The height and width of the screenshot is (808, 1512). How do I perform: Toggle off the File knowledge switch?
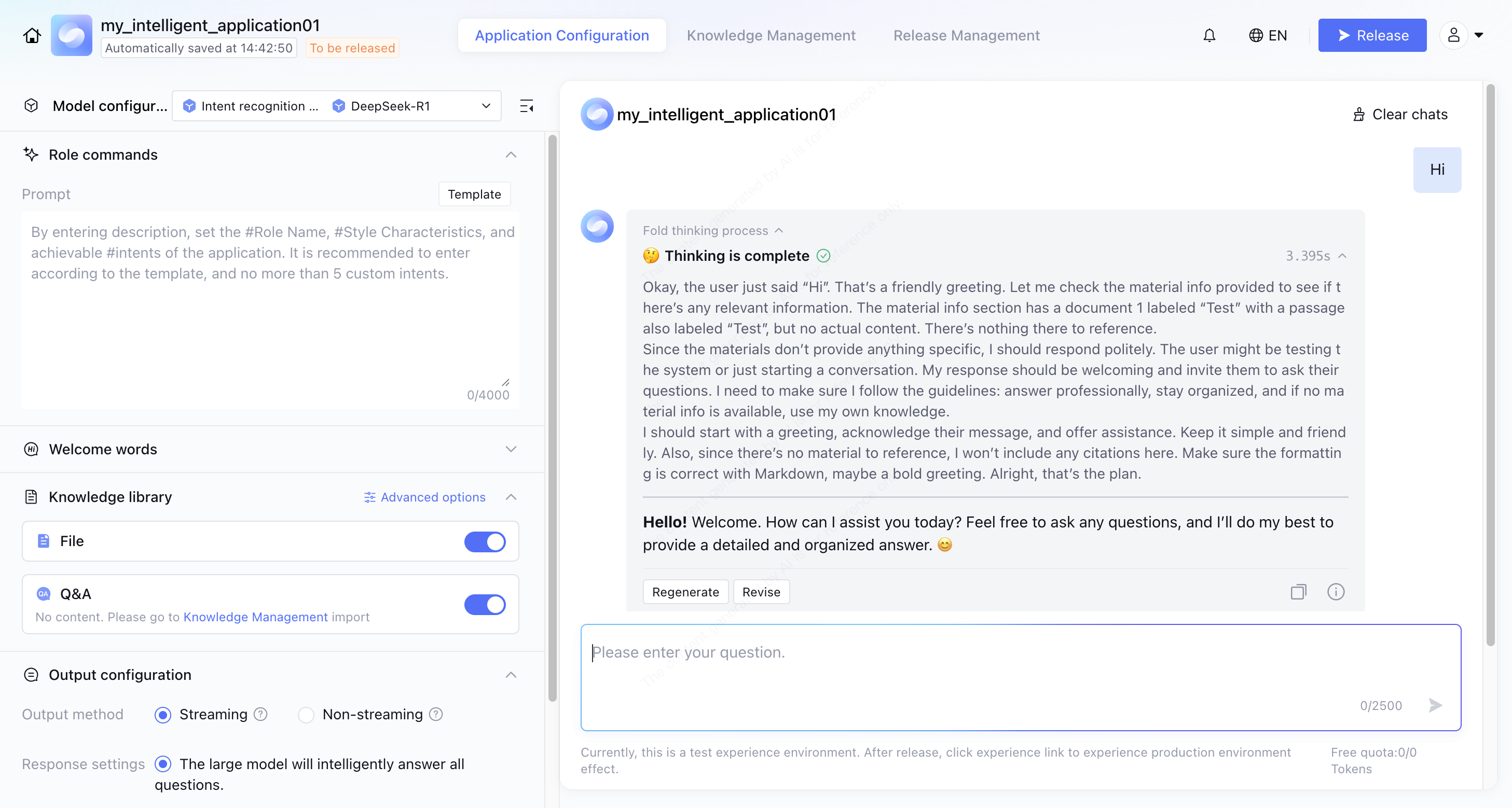click(485, 541)
